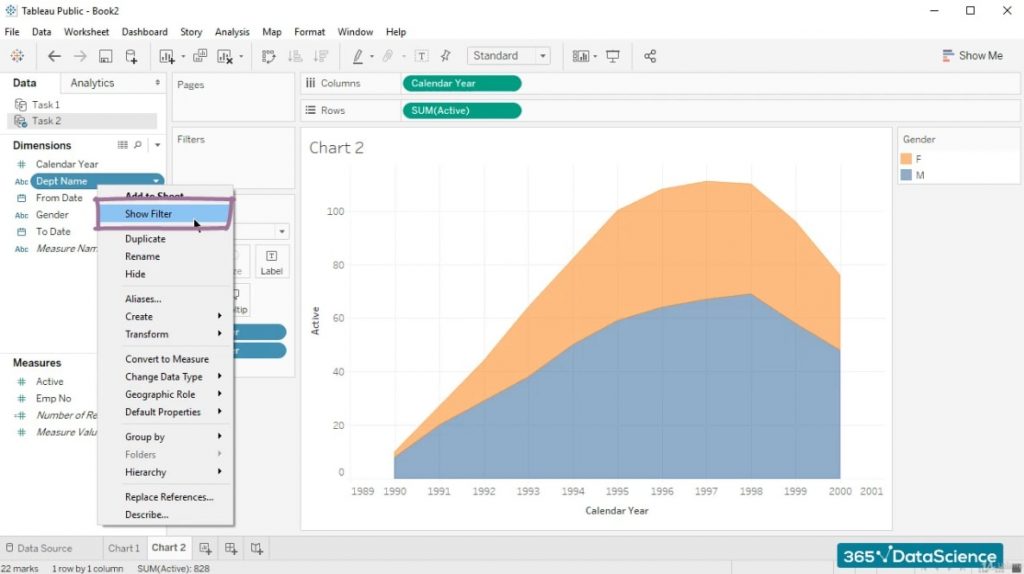Click the Presentation Mode icon

pyautogui.click(x=613, y=56)
